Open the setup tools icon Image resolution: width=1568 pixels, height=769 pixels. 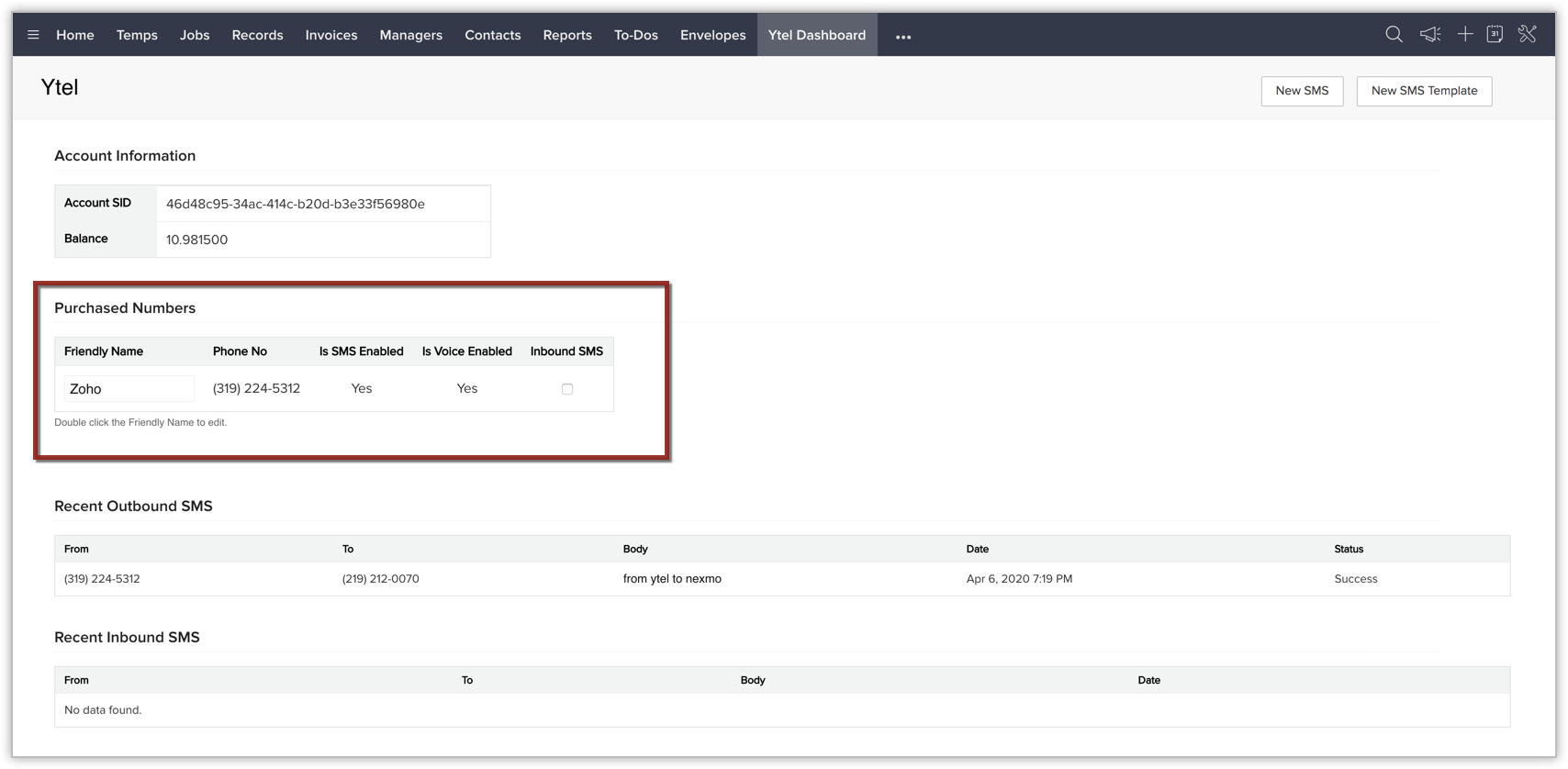[1528, 34]
